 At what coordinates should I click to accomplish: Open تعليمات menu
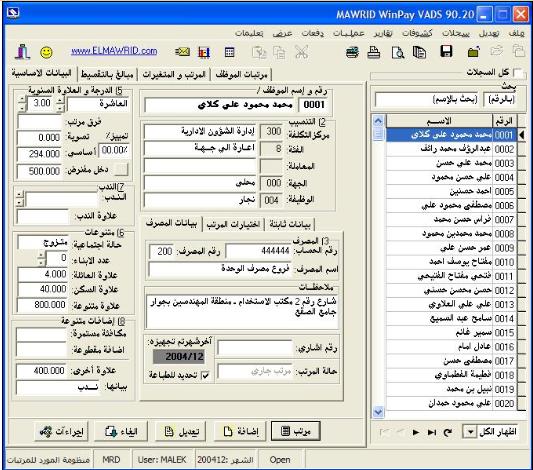(249, 33)
